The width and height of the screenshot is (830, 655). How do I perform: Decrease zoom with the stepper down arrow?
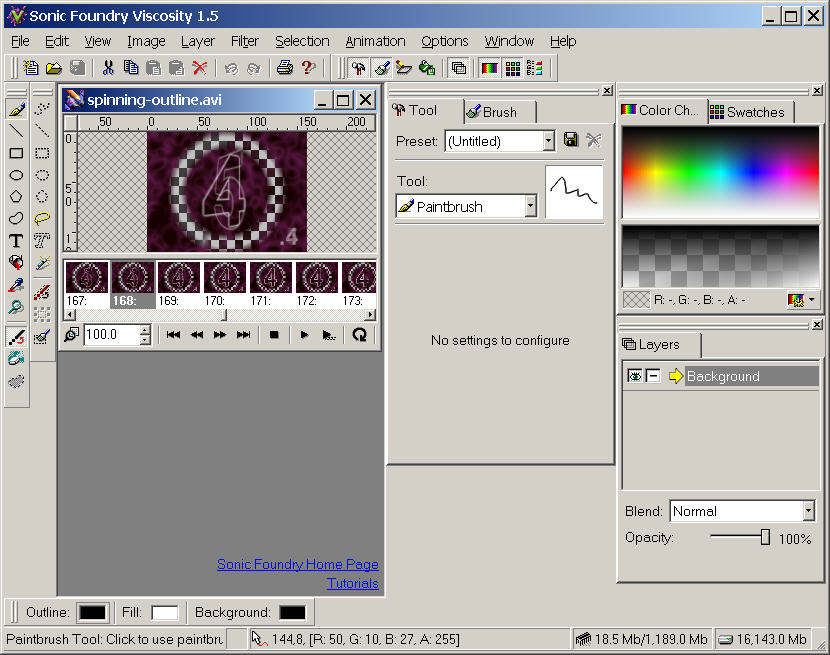pyautogui.click(x=145, y=339)
